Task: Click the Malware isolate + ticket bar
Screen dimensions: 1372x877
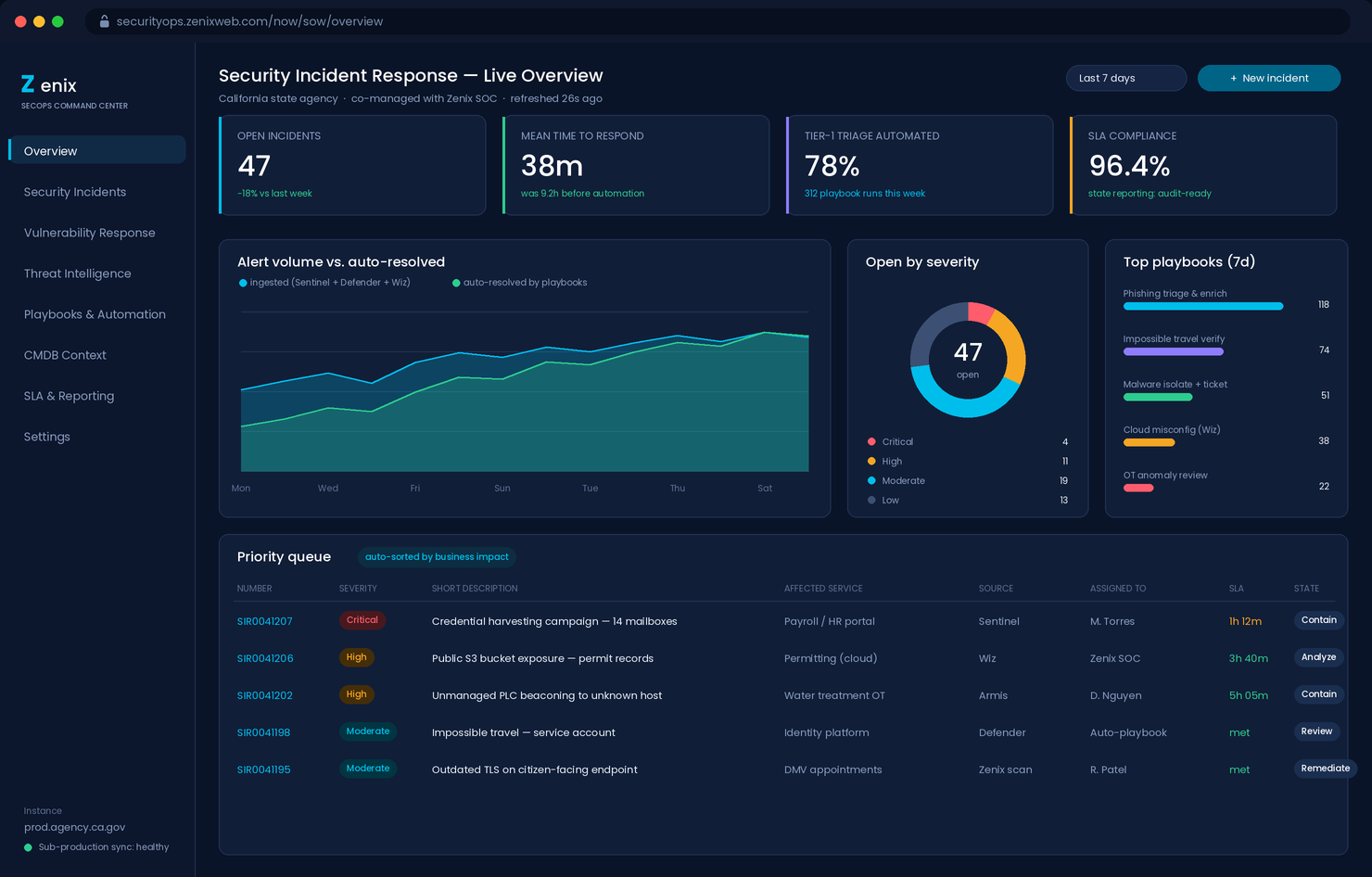Action: pyautogui.click(x=1158, y=397)
